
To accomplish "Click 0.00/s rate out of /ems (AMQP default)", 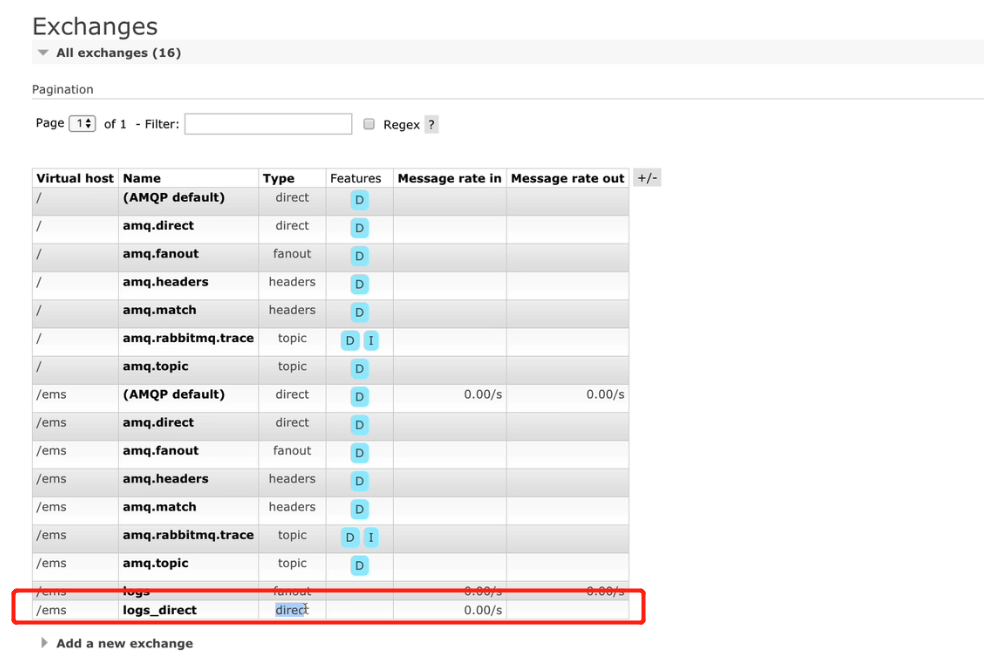I will 605,395.
